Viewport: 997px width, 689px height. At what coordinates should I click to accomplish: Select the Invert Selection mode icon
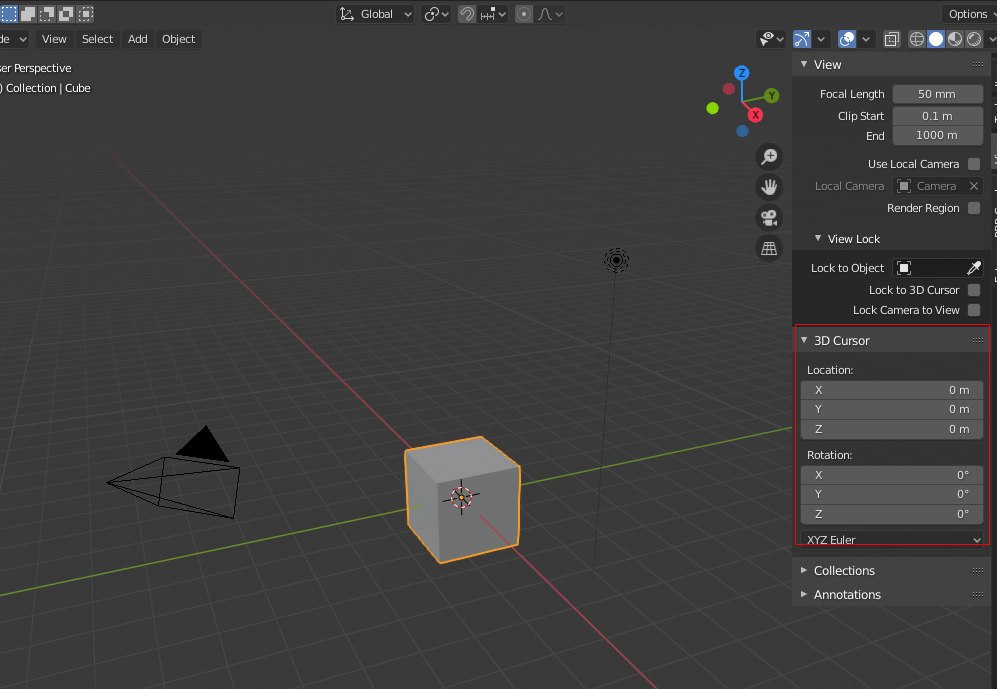[66, 13]
